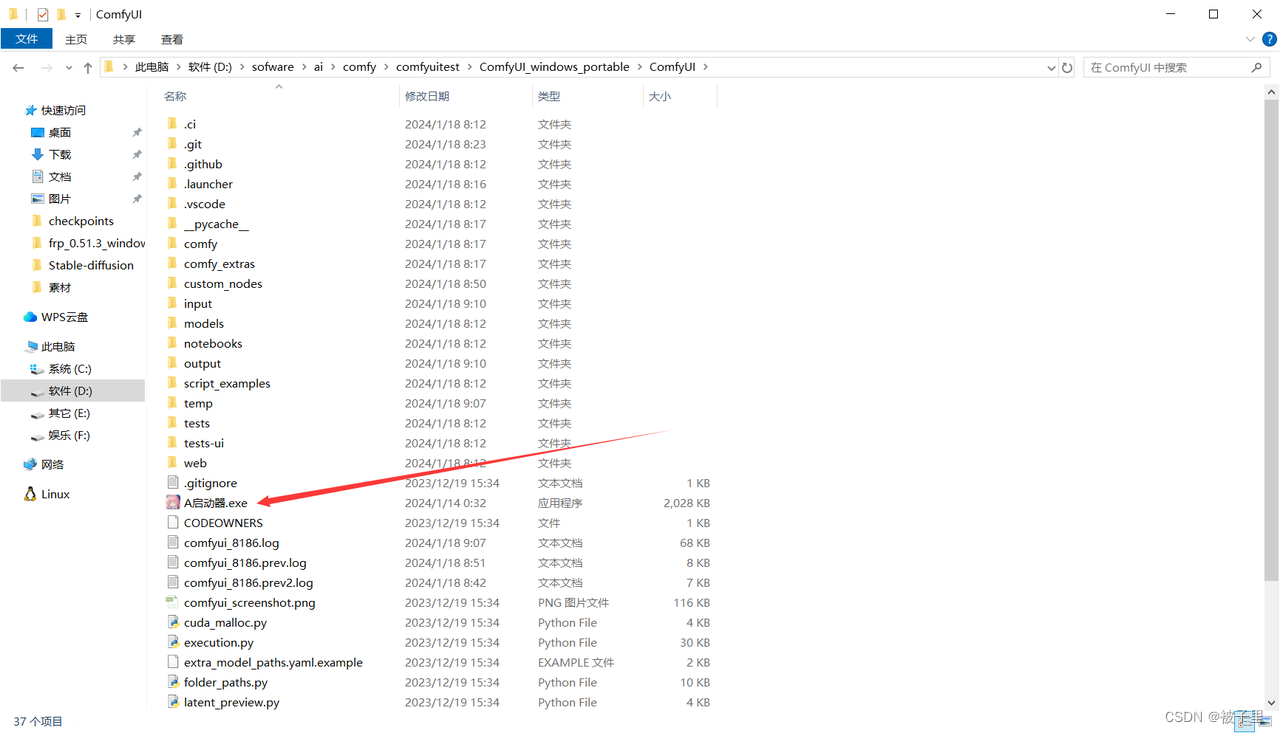This screenshot has width=1280, height=733.
Task: Select the tests-ui folder
Action: pyautogui.click(x=204, y=443)
